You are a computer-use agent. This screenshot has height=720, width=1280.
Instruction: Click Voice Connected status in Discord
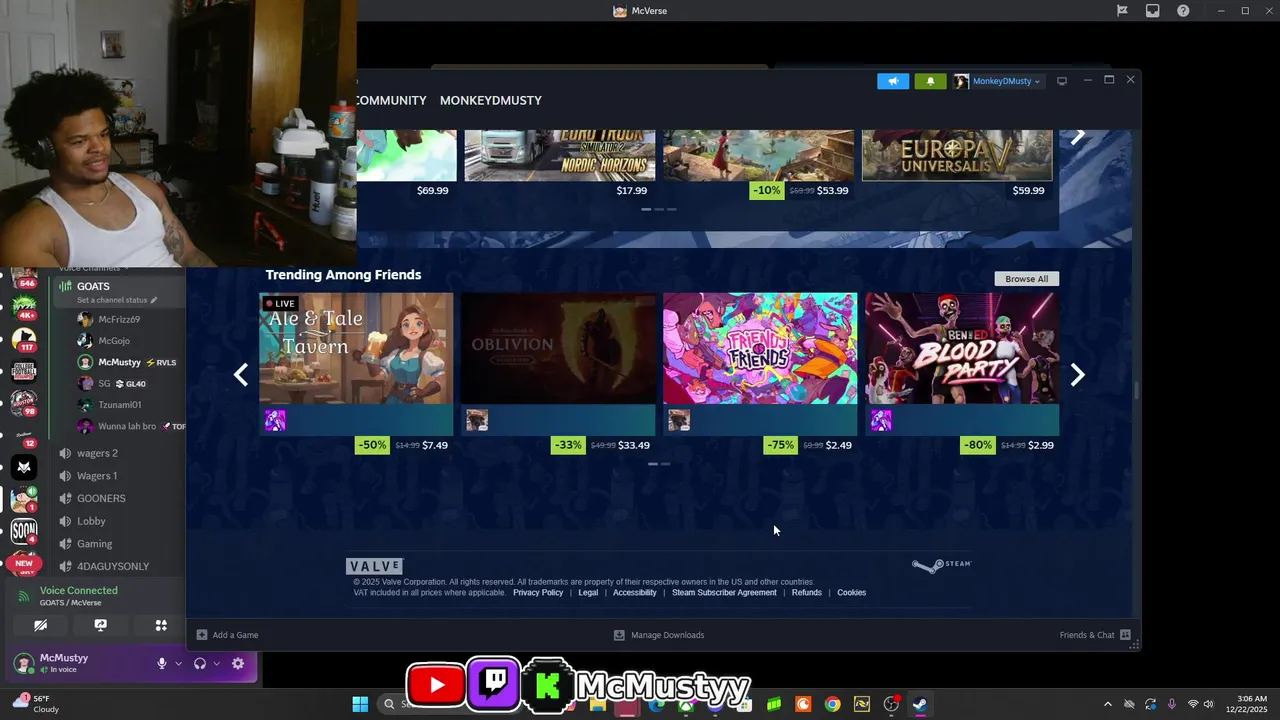click(x=78, y=590)
